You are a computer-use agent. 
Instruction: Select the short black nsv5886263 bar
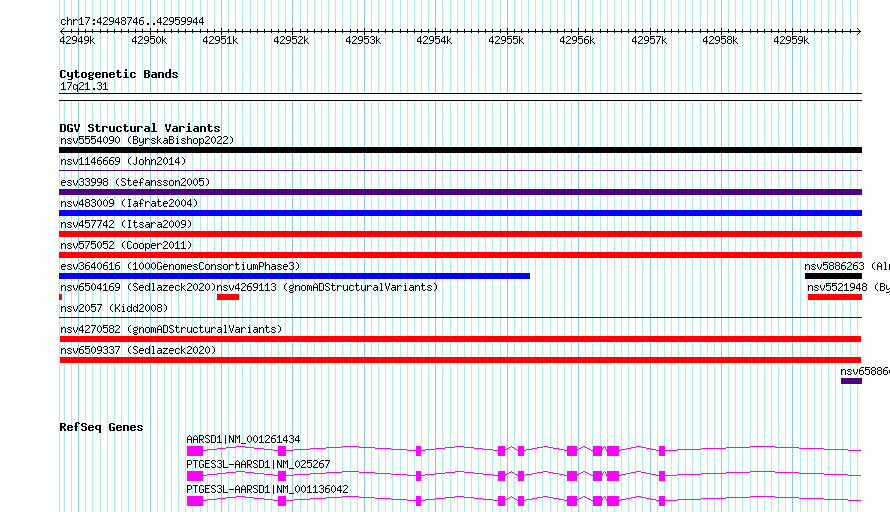tap(833, 276)
